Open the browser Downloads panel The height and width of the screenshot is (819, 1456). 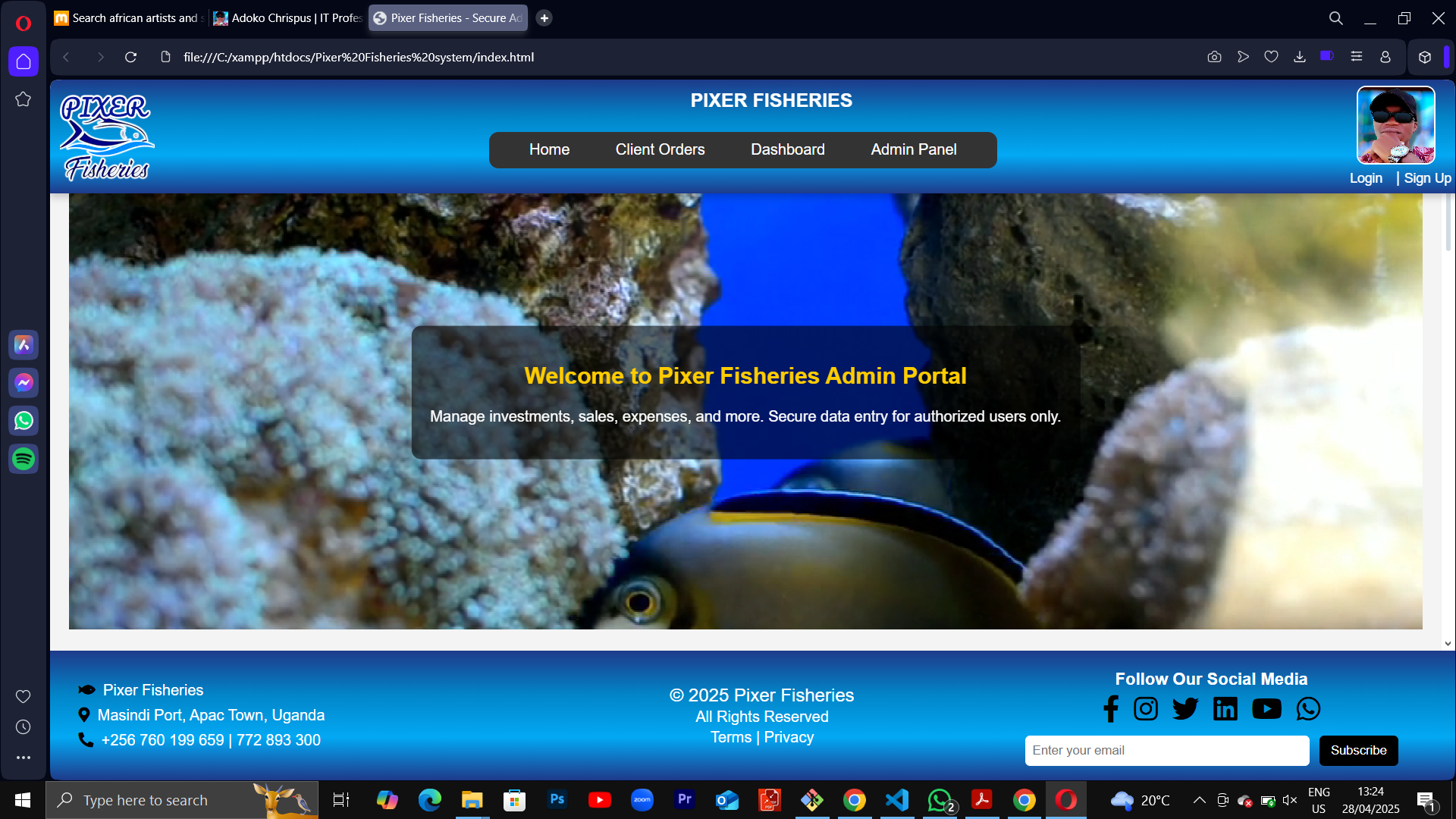click(x=1300, y=57)
